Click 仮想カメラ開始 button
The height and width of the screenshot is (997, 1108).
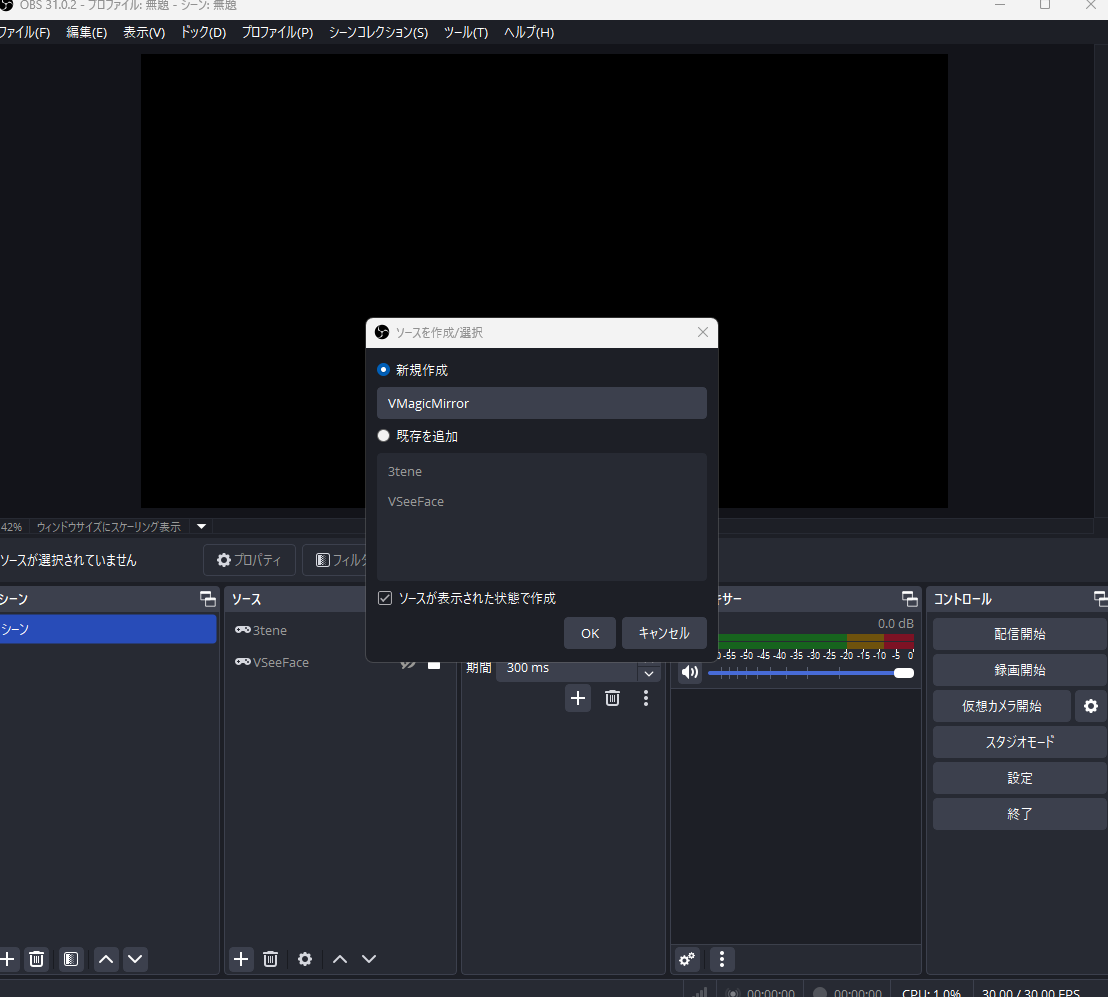pos(1001,706)
